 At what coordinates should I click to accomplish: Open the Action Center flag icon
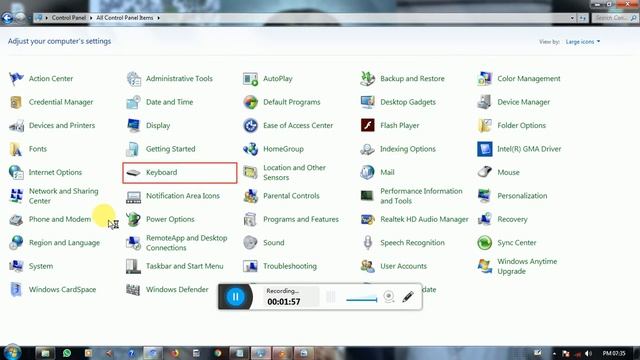pos(16,78)
